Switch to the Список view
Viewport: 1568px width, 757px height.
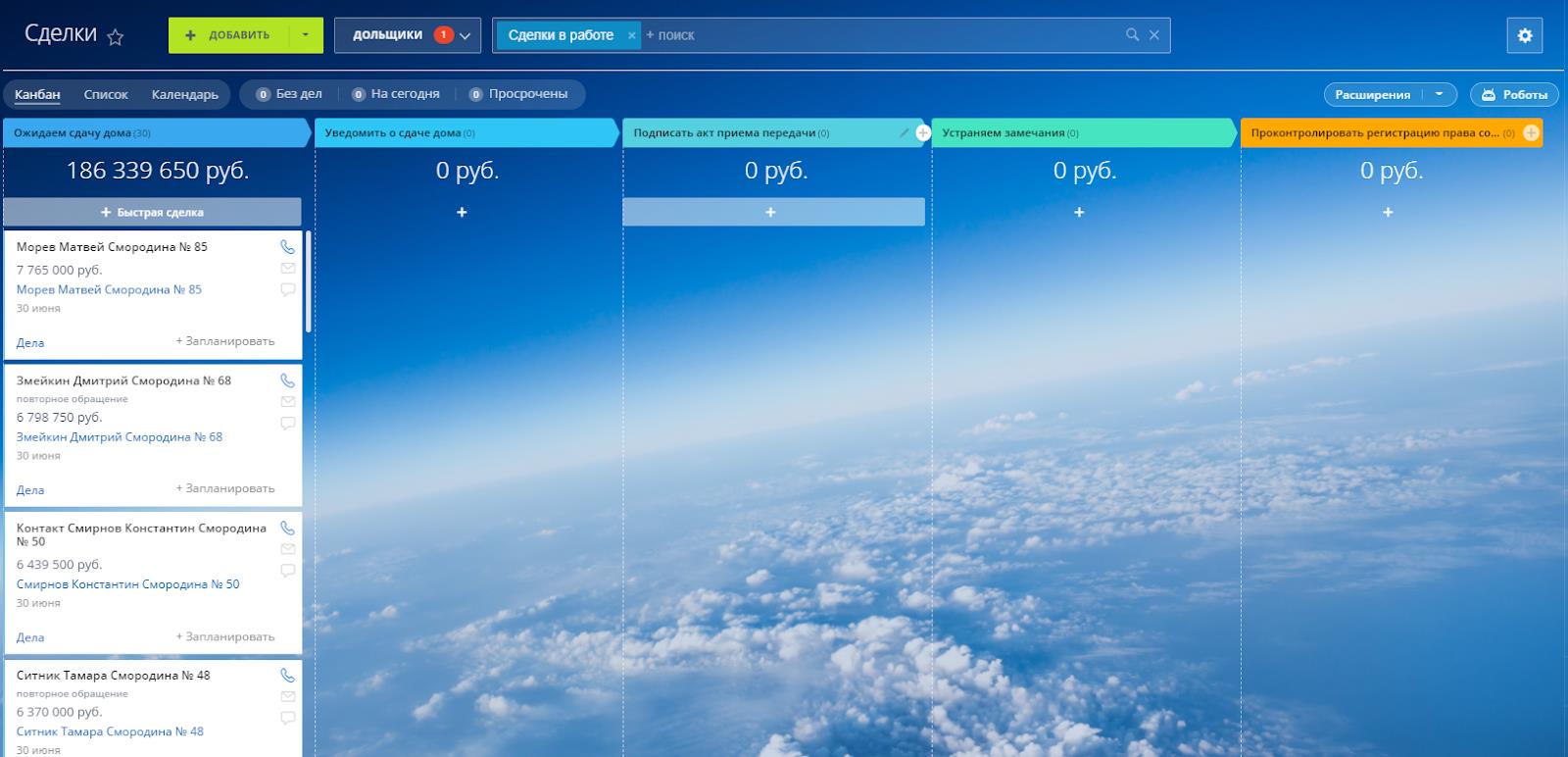coord(106,94)
